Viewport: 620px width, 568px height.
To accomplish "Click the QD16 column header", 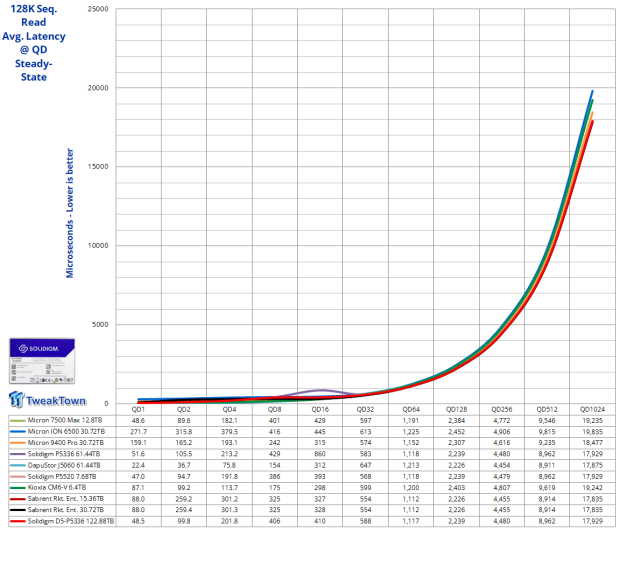I will pyautogui.click(x=320, y=409).
